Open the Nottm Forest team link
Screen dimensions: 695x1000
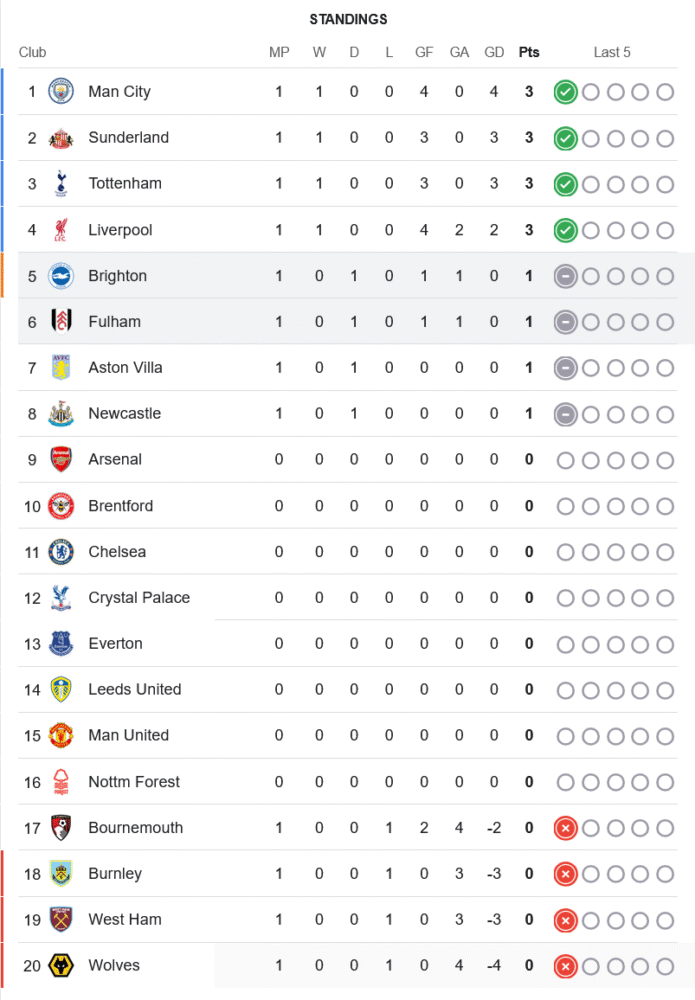click(x=134, y=782)
